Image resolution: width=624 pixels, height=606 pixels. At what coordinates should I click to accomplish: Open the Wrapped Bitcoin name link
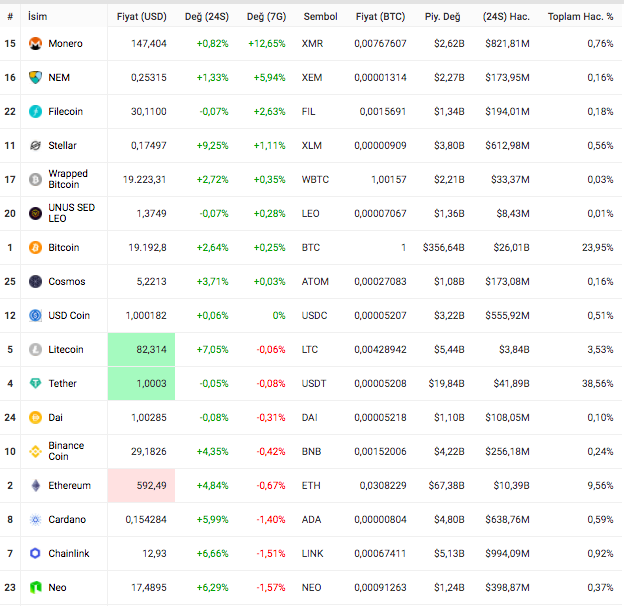68,179
